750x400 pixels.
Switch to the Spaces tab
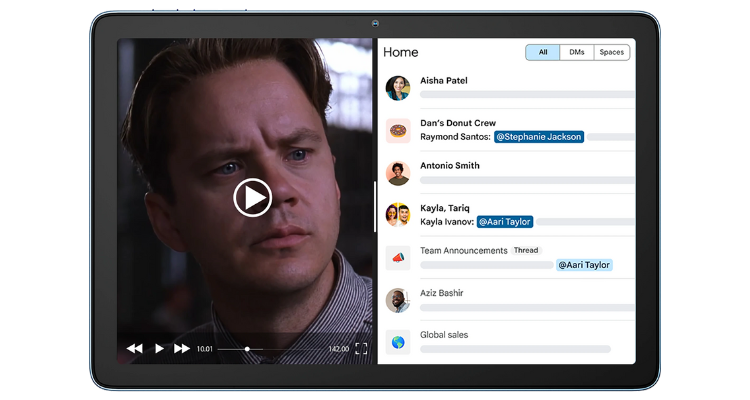tap(611, 52)
